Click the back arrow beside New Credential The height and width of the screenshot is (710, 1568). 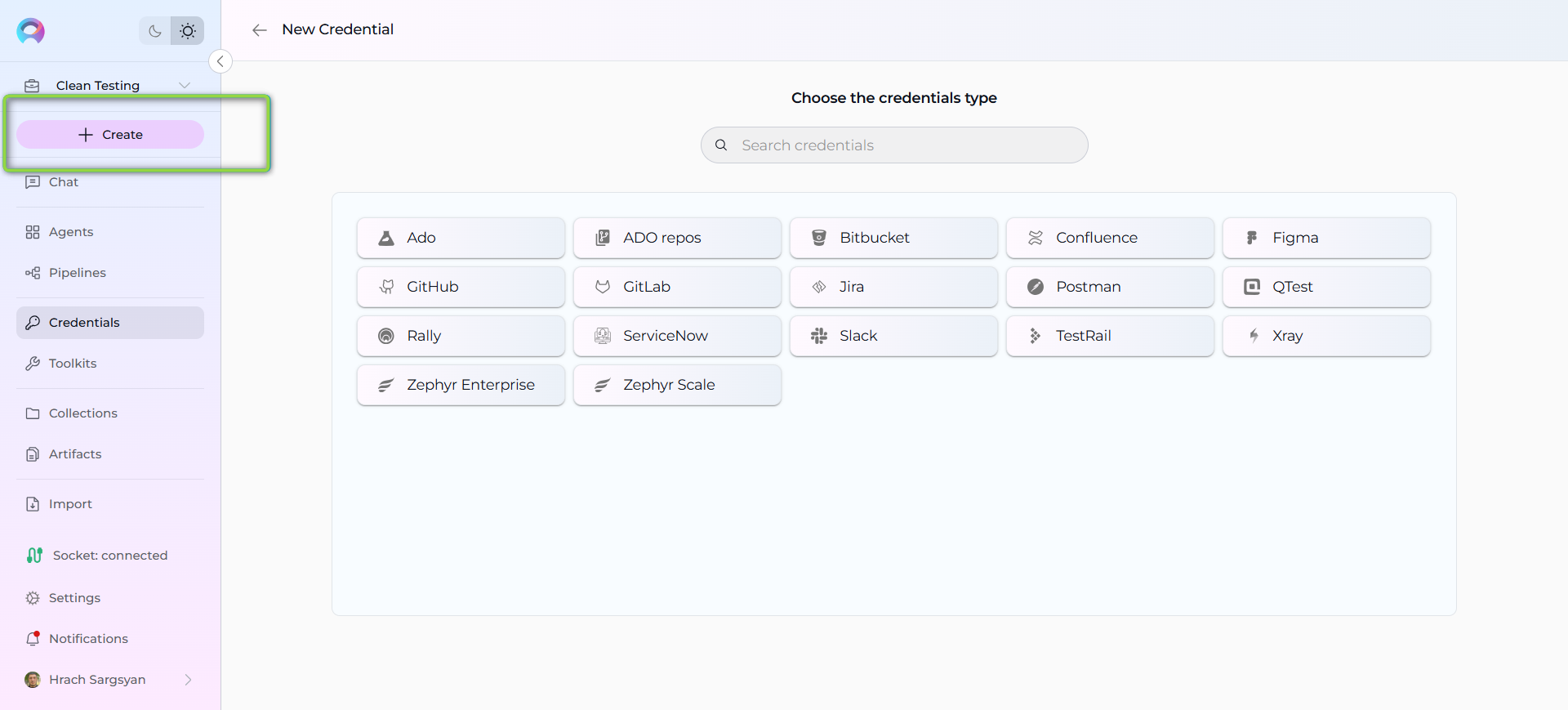[260, 30]
